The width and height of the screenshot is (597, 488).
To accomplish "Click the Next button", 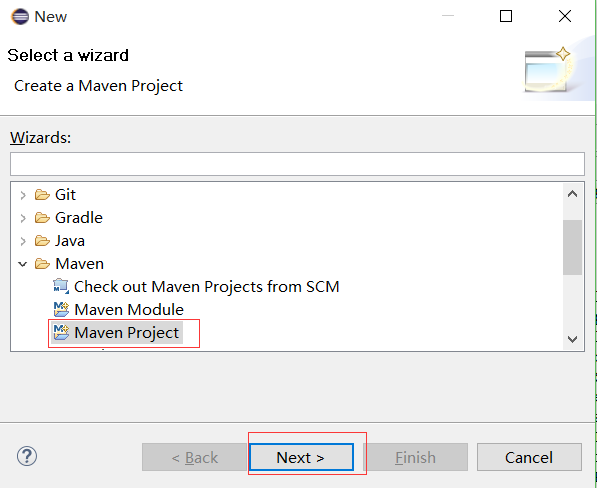I will coord(301,457).
